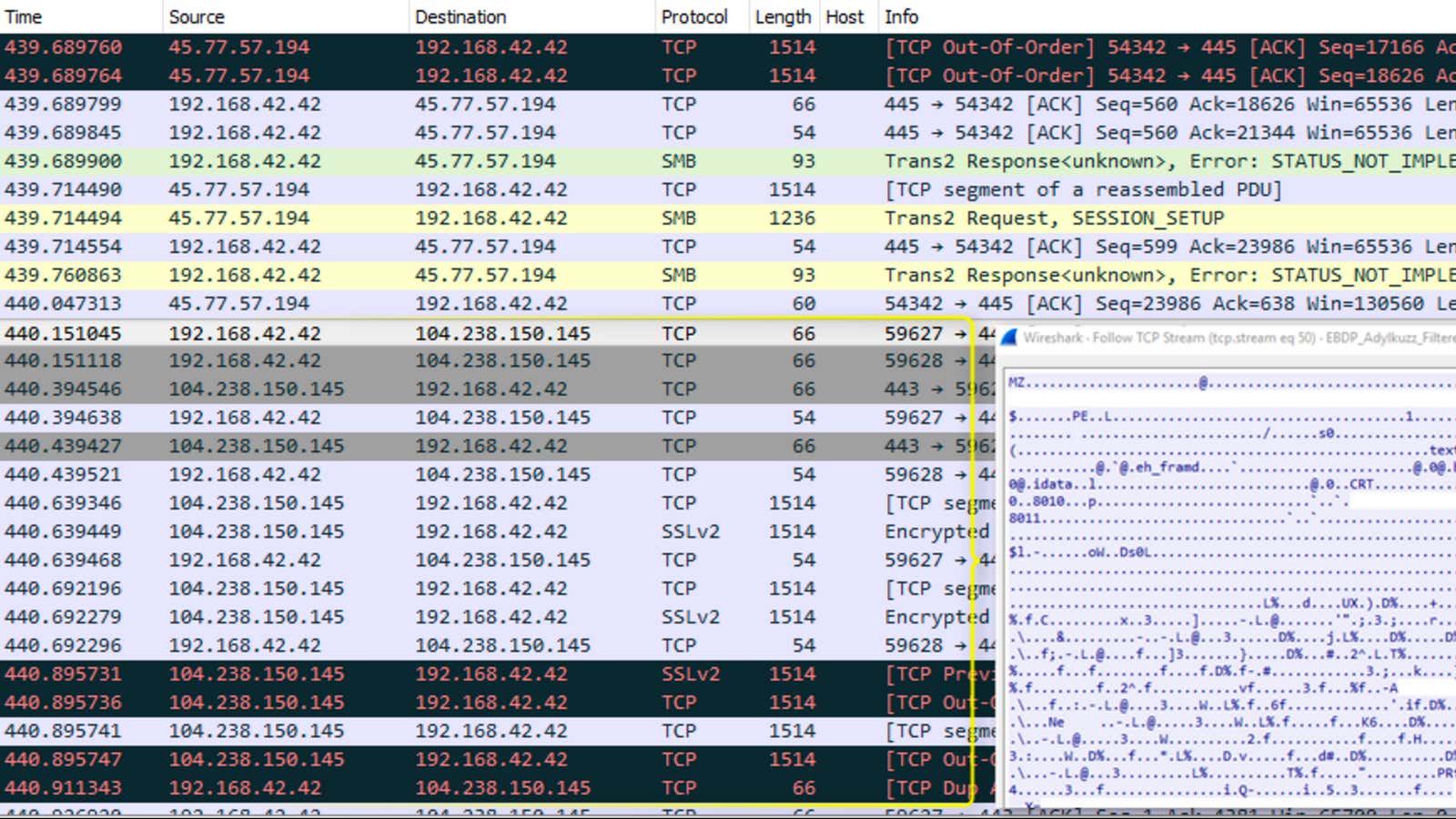This screenshot has height=819, width=1456.
Task: Select packet at time 439.689764
Action: coord(728,76)
